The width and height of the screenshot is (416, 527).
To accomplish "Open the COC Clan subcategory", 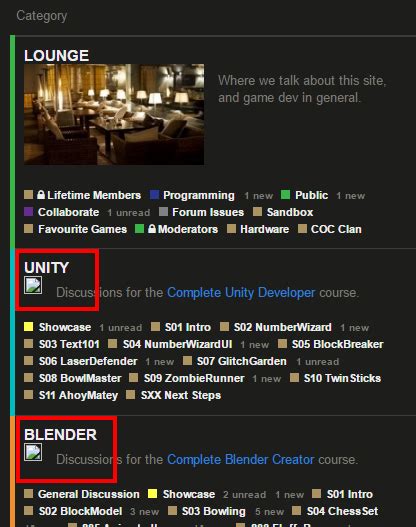I will click(x=336, y=229).
